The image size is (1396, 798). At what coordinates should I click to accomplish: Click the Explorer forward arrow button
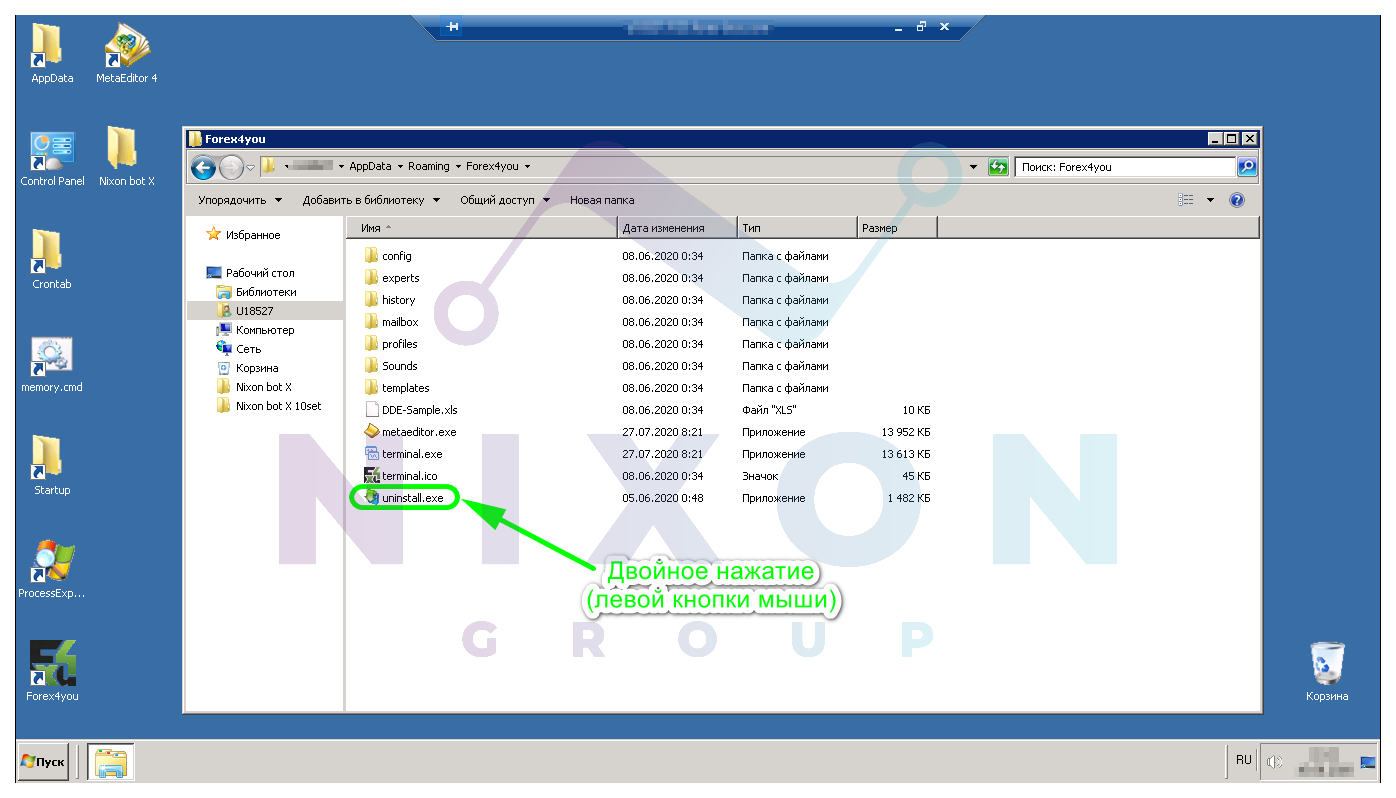coord(230,167)
